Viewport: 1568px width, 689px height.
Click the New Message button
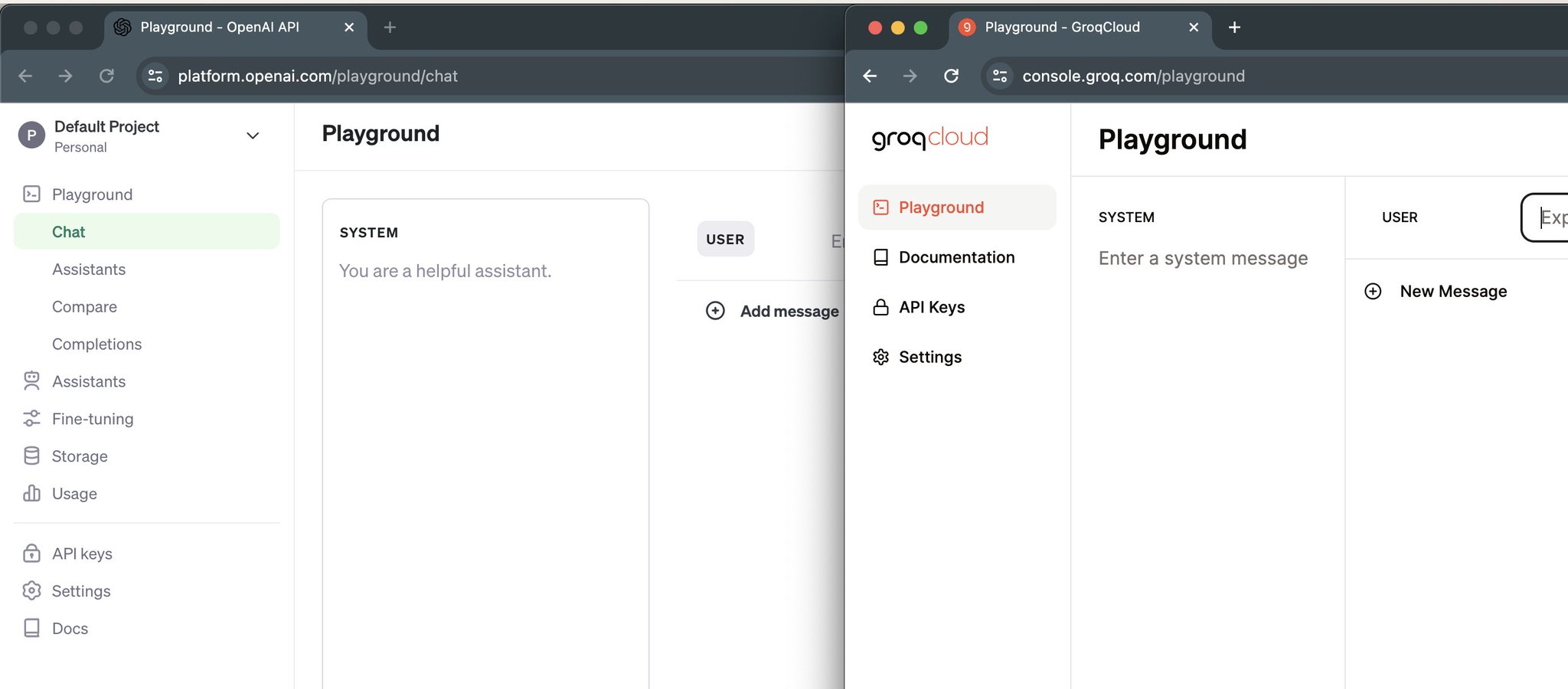[1436, 292]
